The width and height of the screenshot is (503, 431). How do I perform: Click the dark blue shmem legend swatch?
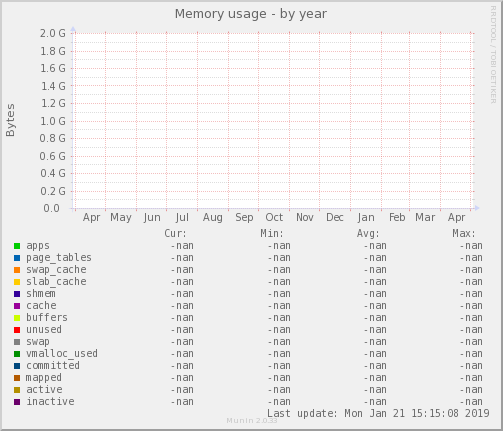pyautogui.click(x=17, y=294)
